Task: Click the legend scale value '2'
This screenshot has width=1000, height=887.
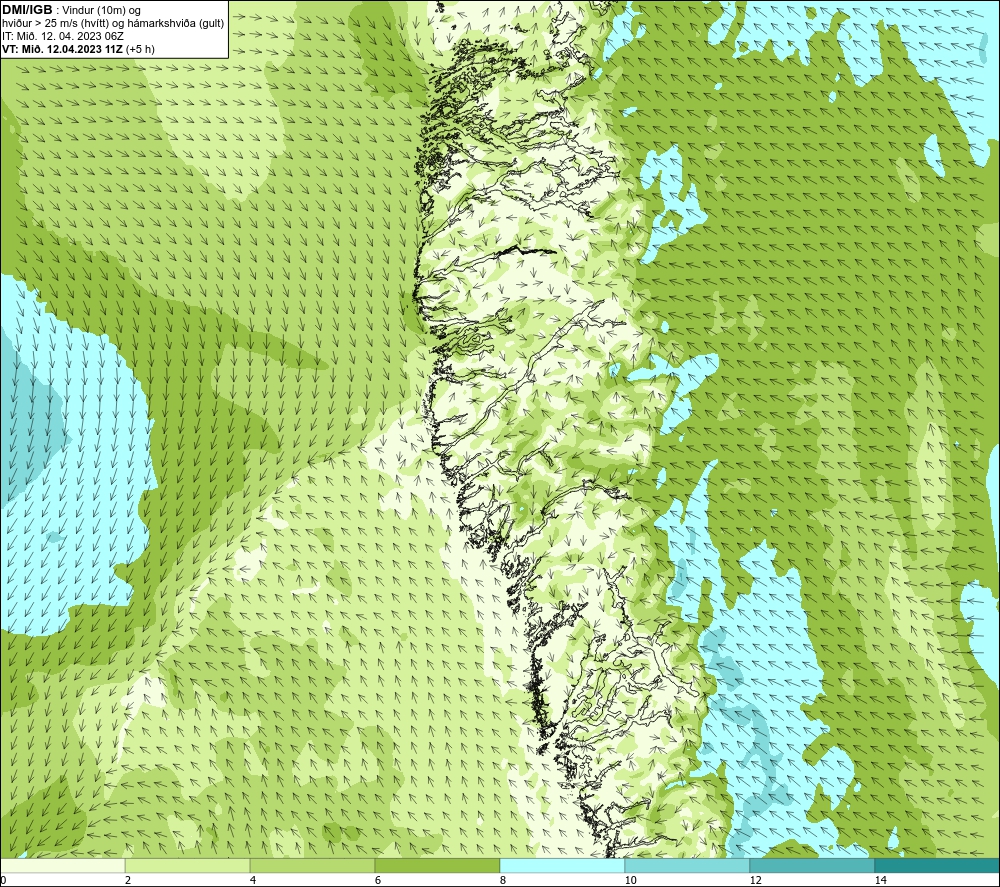Action: [128, 880]
